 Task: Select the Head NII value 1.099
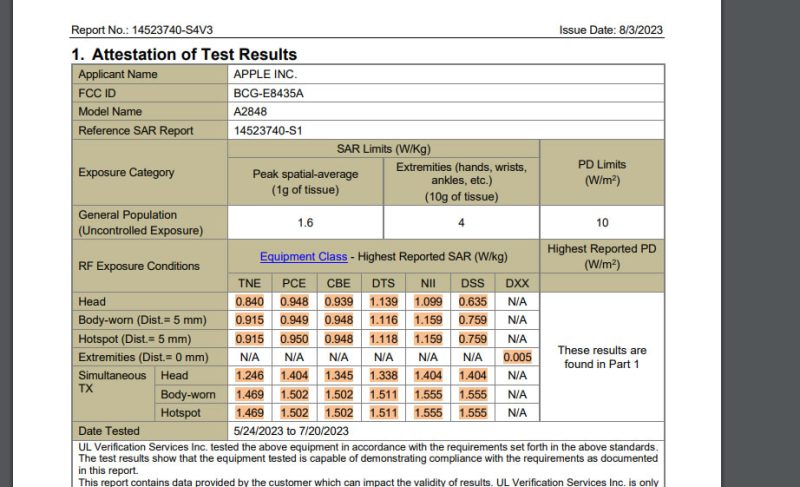[x=428, y=302]
